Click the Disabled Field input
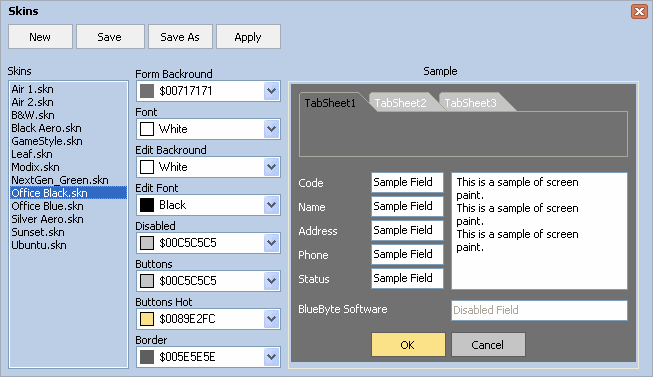 pyautogui.click(x=539, y=310)
